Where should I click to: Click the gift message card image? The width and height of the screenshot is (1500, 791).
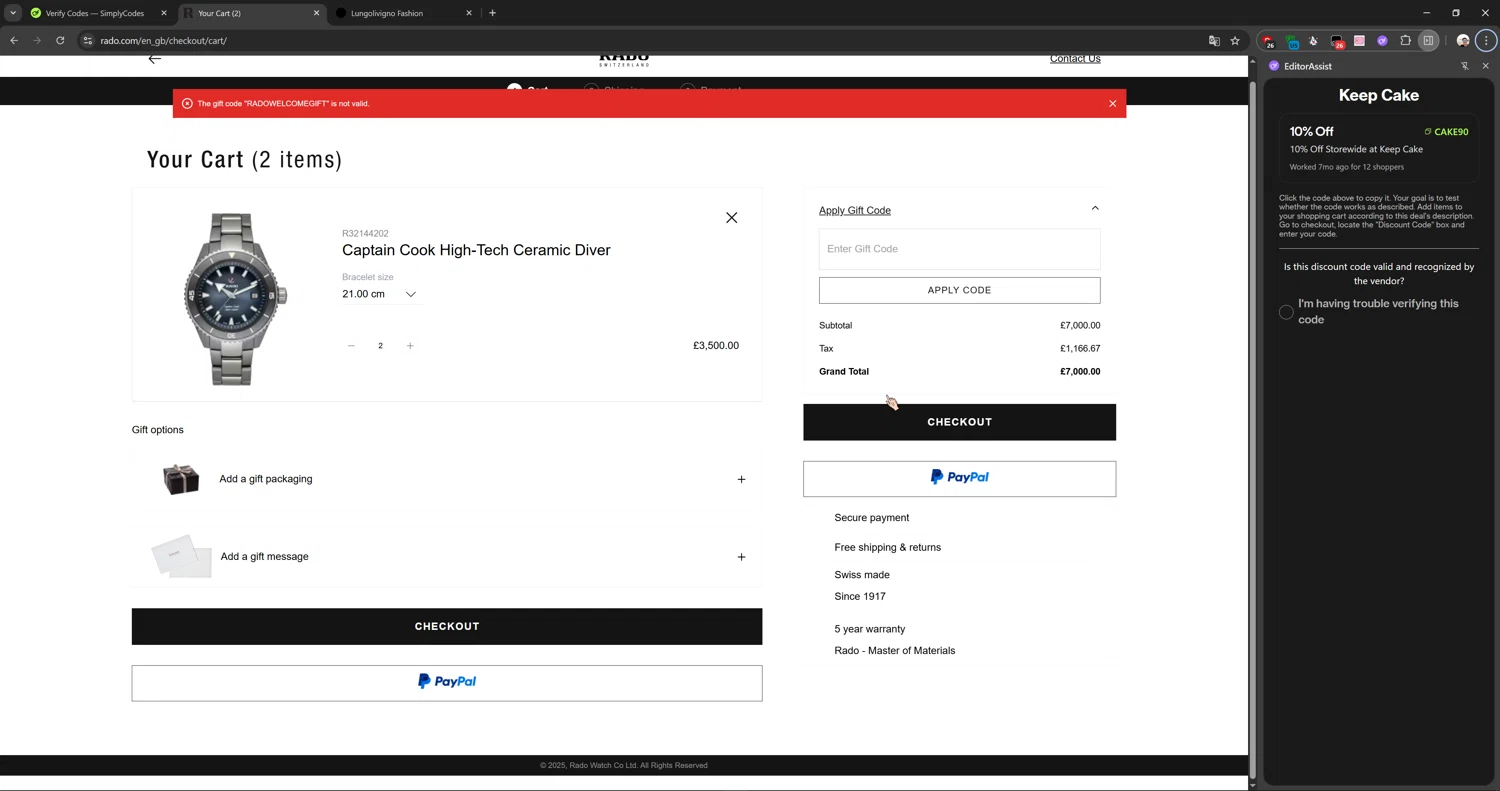pyautogui.click(x=181, y=557)
